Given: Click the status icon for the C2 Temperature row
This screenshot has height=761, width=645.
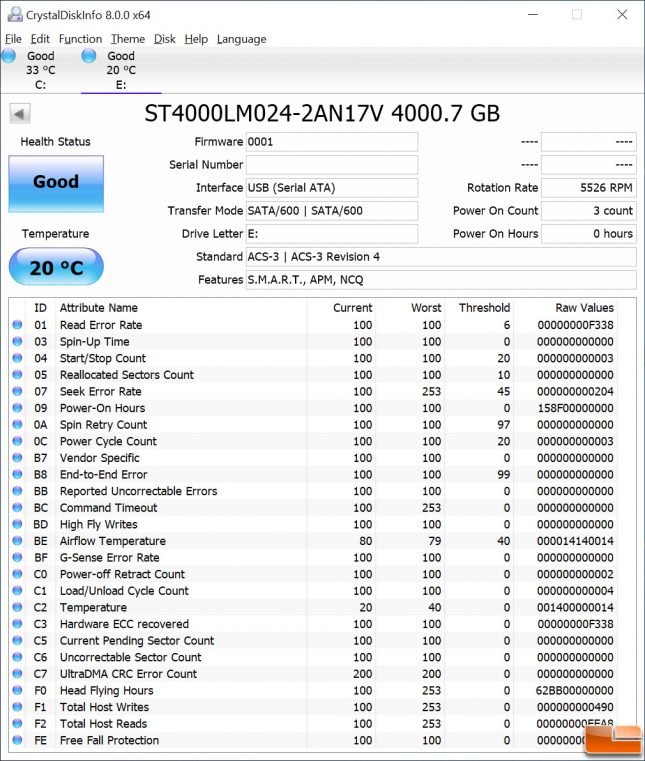Looking at the screenshot, I should coord(17,607).
